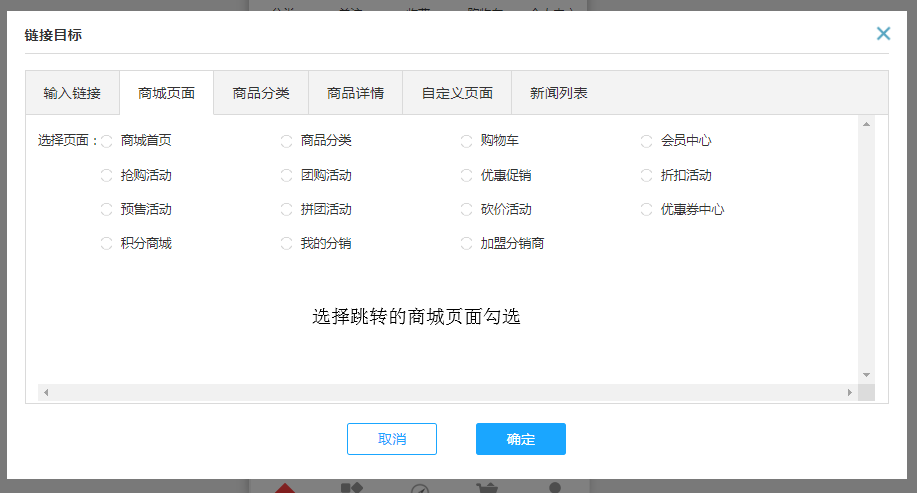This screenshot has height=493, width=917.
Task: Click the 取消 button
Action: [392, 439]
